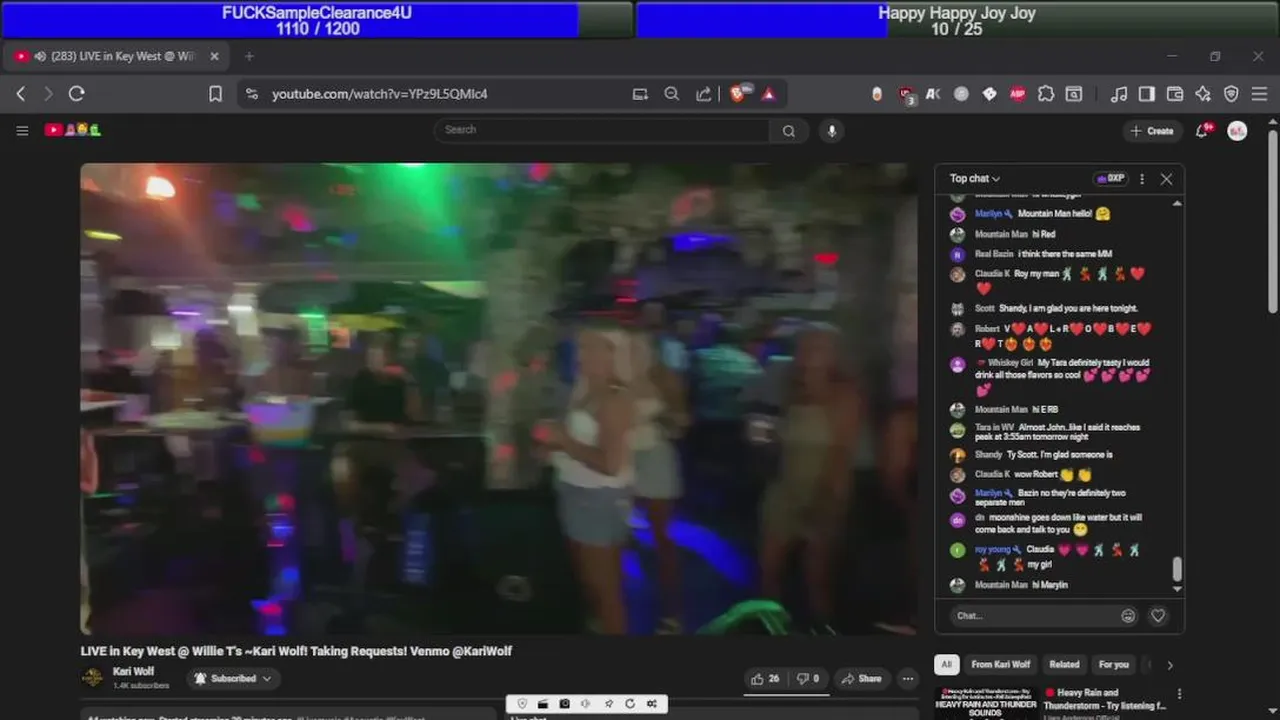Go to YouTube home via logo

pyautogui.click(x=73, y=130)
